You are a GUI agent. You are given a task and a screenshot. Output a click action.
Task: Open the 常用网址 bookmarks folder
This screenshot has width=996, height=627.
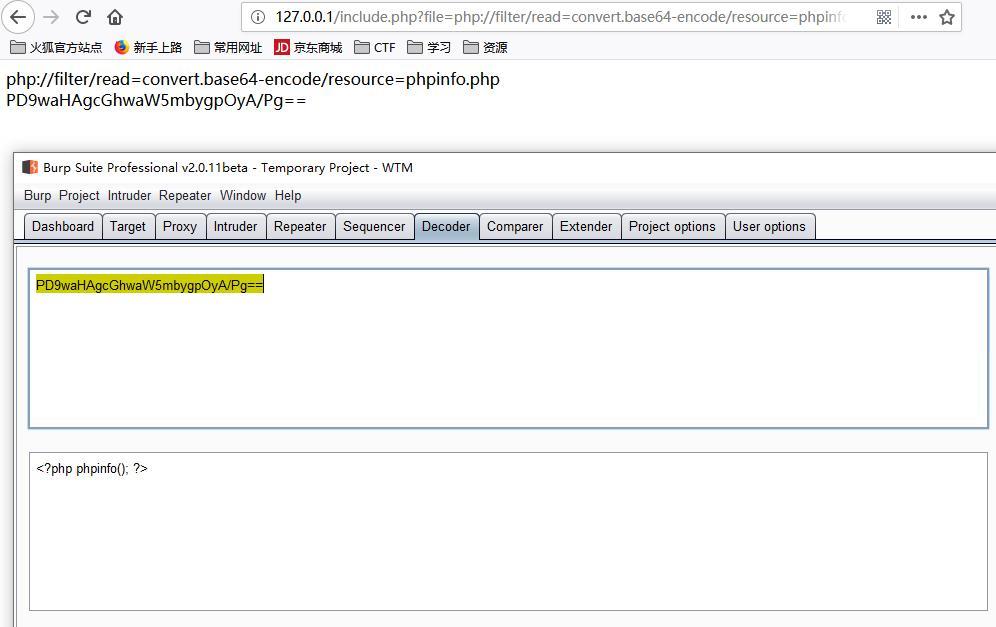coord(228,47)
